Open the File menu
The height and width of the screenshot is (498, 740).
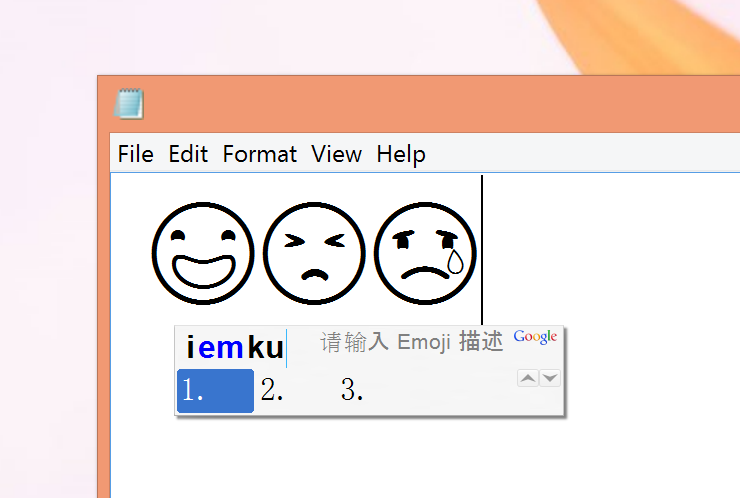[136, 154]
